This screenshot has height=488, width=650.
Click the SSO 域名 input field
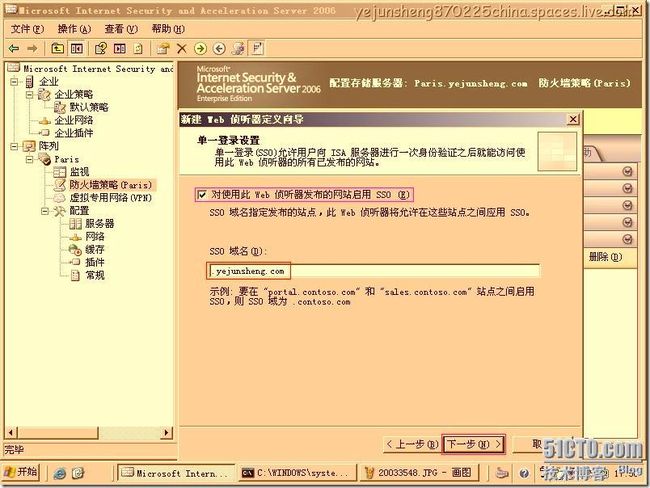[374, 271]
